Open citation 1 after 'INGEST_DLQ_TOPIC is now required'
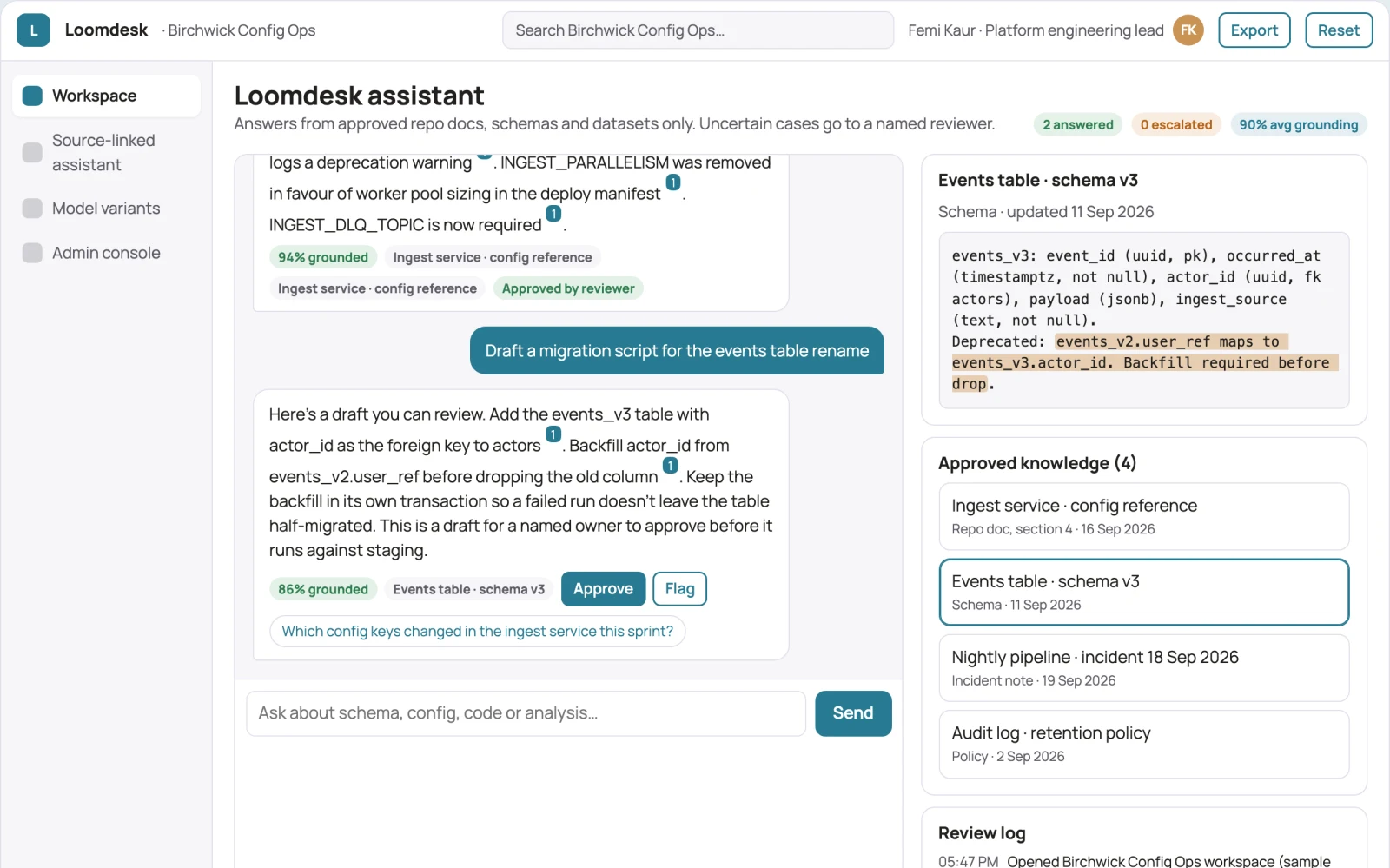Screen dimensions: 1390x868 553,213
